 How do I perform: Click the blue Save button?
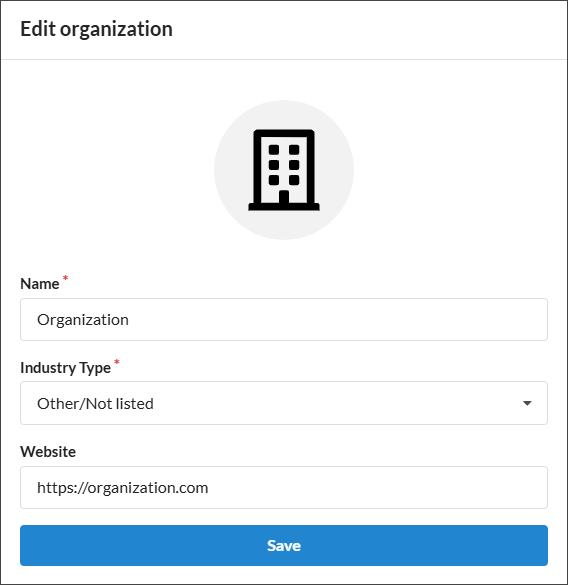(284, 545)
